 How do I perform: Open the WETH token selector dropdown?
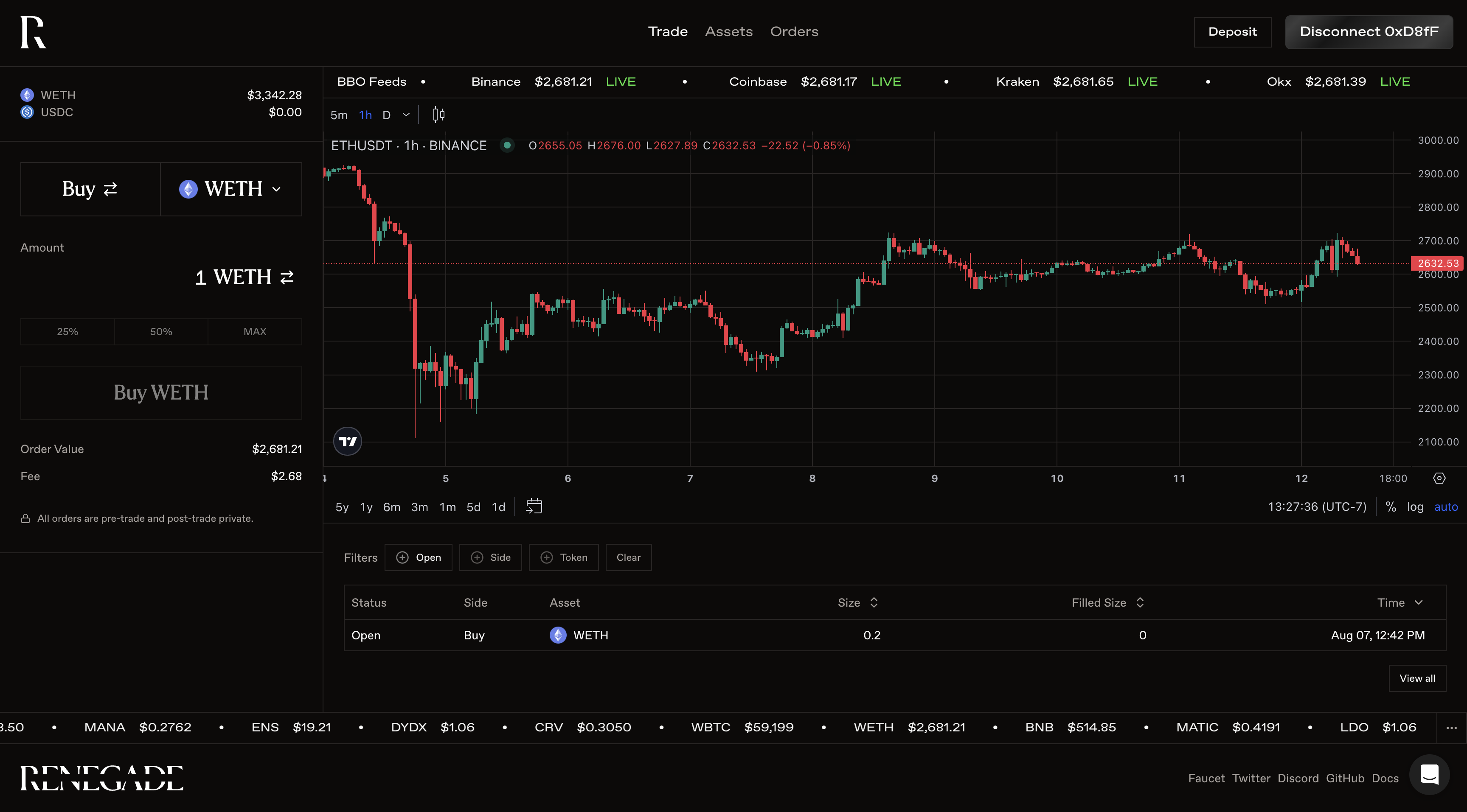point(231,189)
